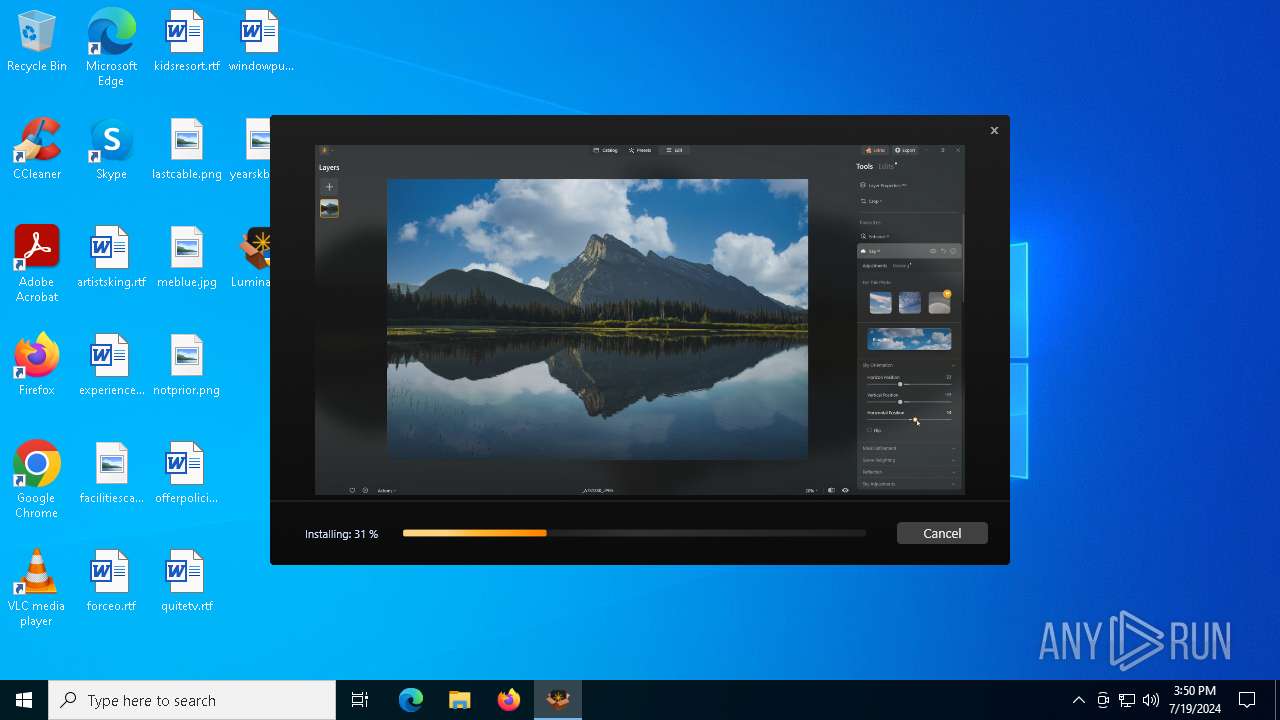Screen dimensions: 1280x720
Task: Select the artistsking.rtf document icon
Action: [x=111, y=258]
